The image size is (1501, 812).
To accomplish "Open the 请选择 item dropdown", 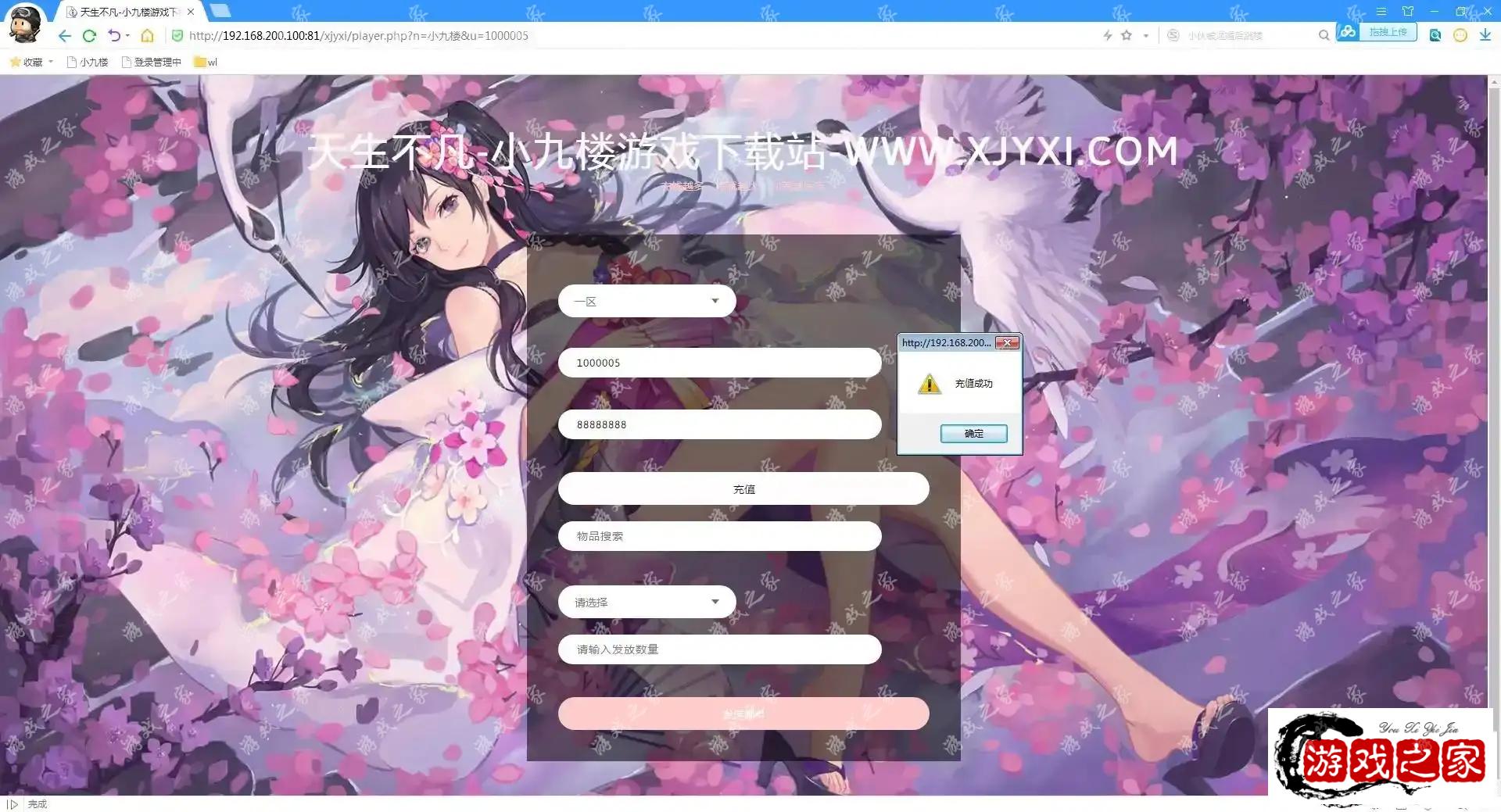I will 646,602.
